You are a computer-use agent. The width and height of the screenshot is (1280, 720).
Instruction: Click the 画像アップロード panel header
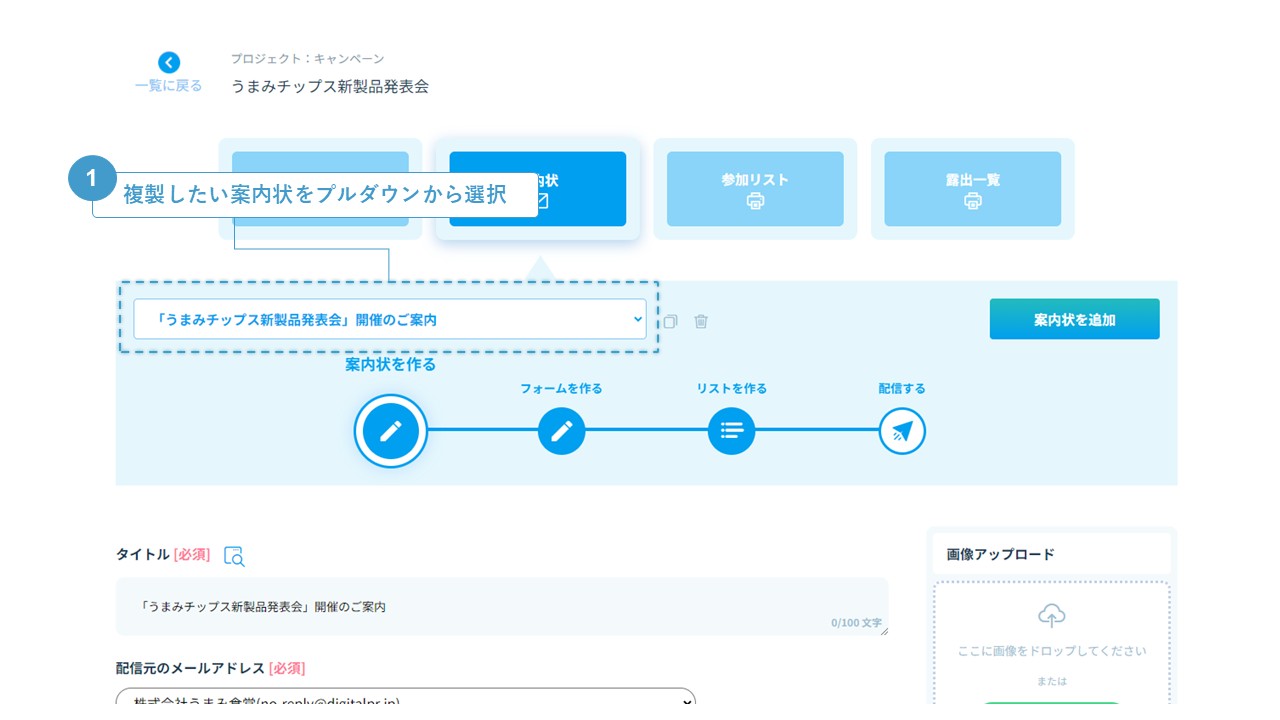pos(1050,554)
